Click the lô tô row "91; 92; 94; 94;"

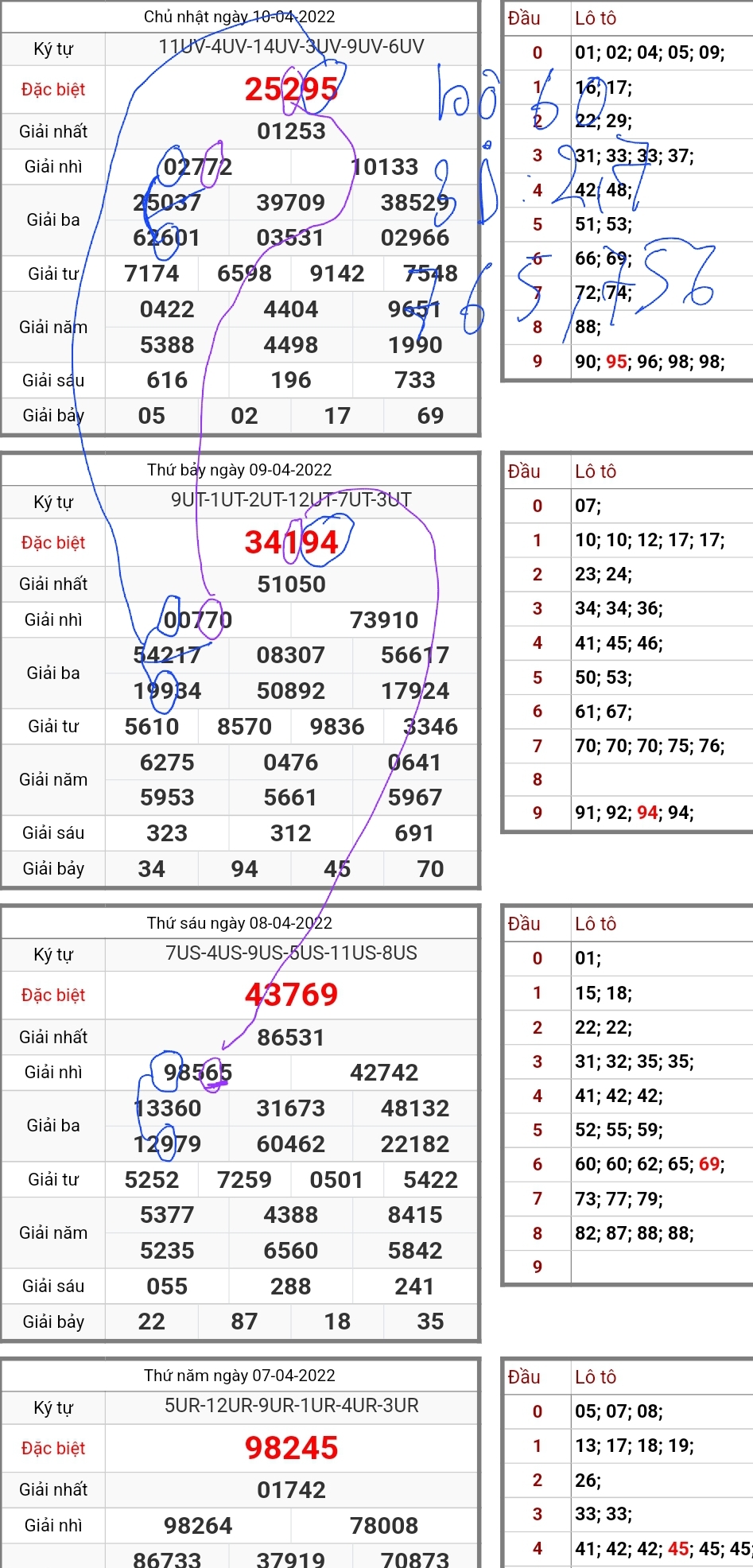click(635, 813)
